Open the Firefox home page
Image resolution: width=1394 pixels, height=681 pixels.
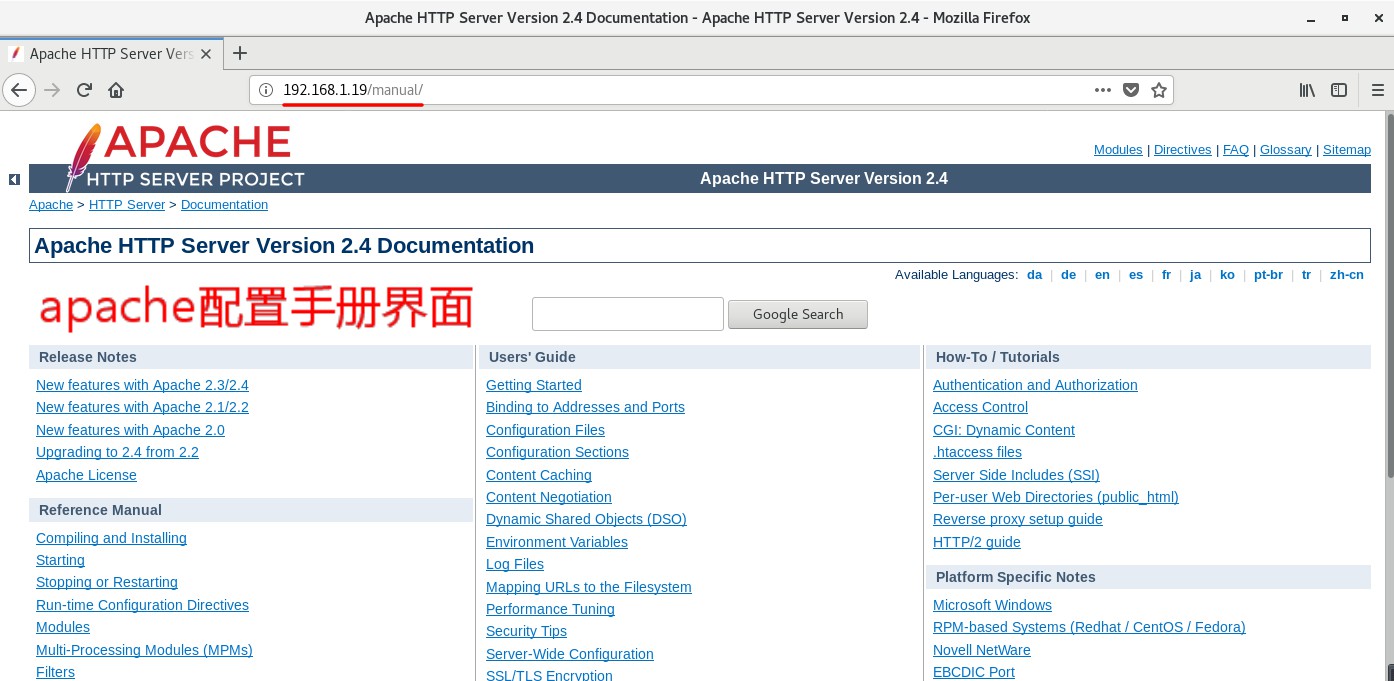pos(115,90)
